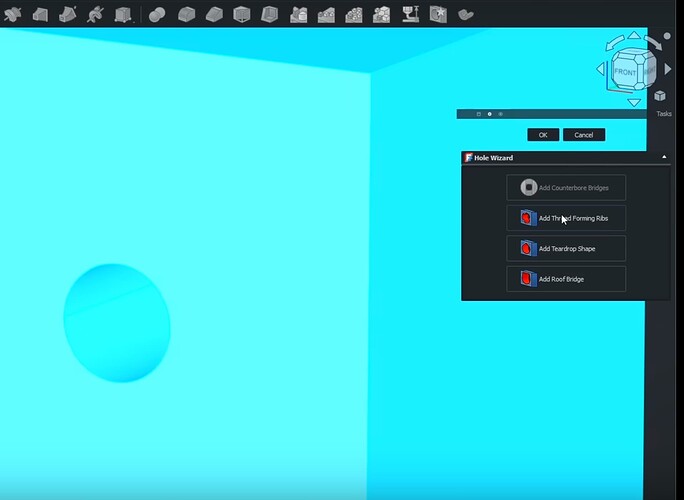This screenshot has width=684, height=500.
Task: Rotate view right with navigation cube right arrow
Action: (x=668, y=69)
